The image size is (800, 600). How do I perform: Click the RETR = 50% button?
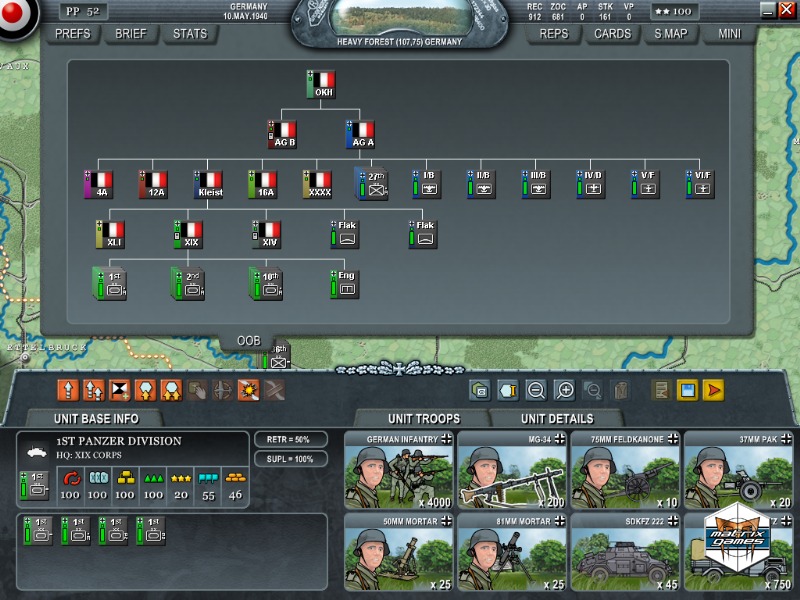click(x=287, y=440)
